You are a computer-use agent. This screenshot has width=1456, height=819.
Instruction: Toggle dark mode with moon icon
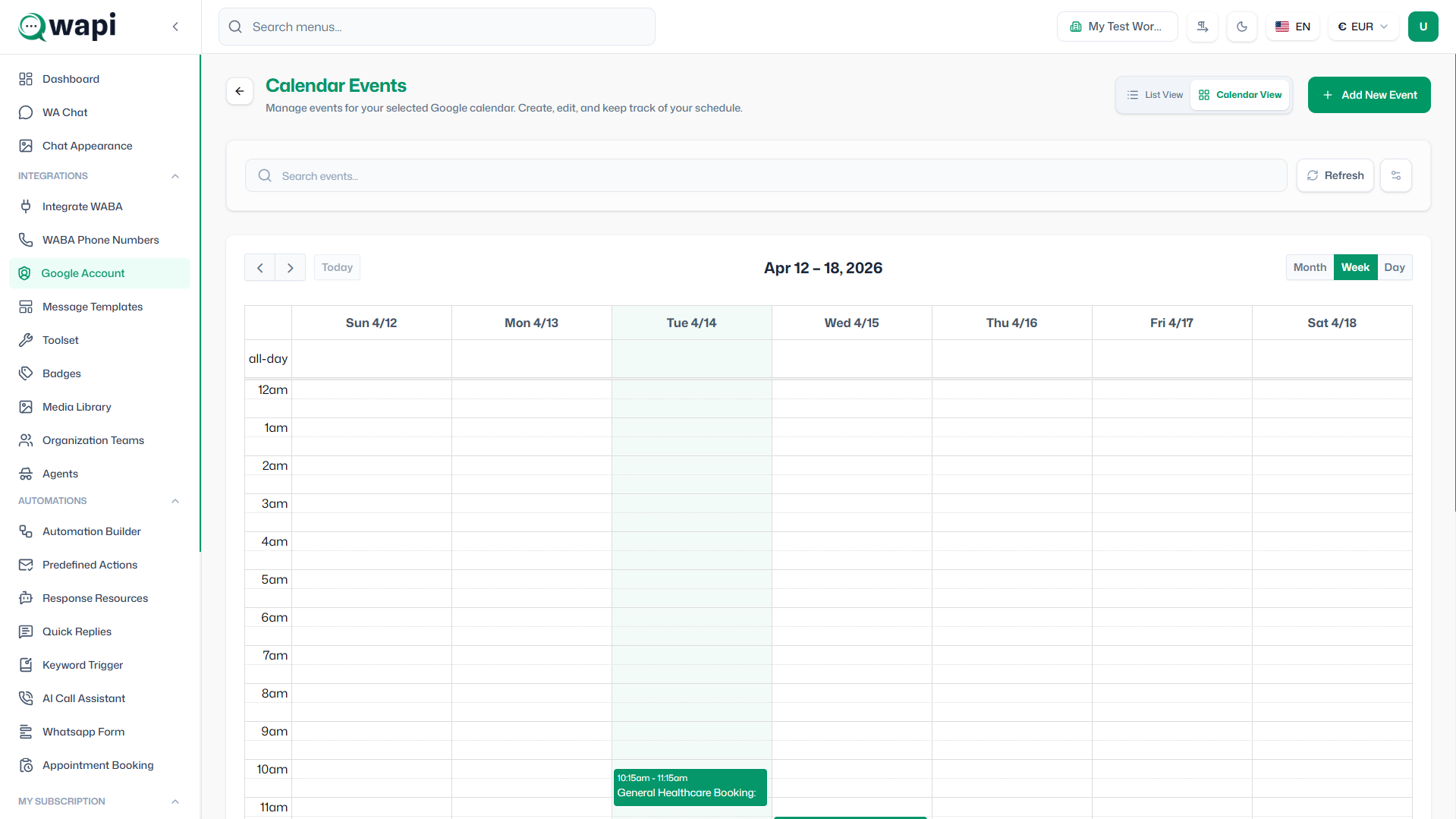[1242, 27]
